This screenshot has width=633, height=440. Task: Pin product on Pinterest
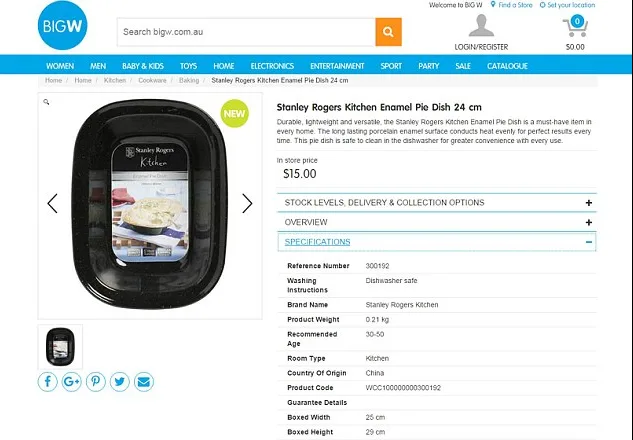coord(96,381)
